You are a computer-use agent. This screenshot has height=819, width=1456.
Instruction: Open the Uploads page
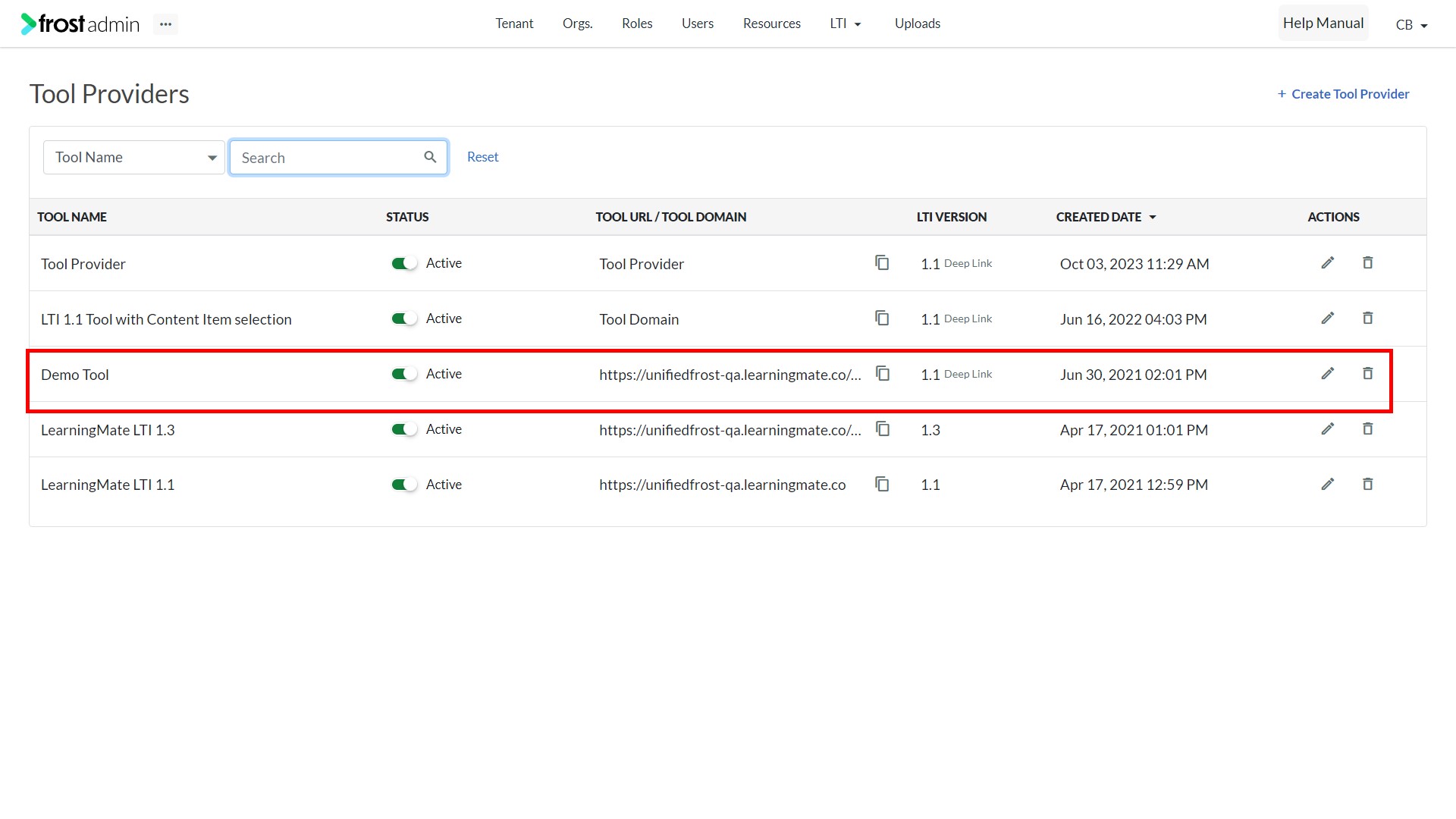pyautogui.click(x=918, y=24)
